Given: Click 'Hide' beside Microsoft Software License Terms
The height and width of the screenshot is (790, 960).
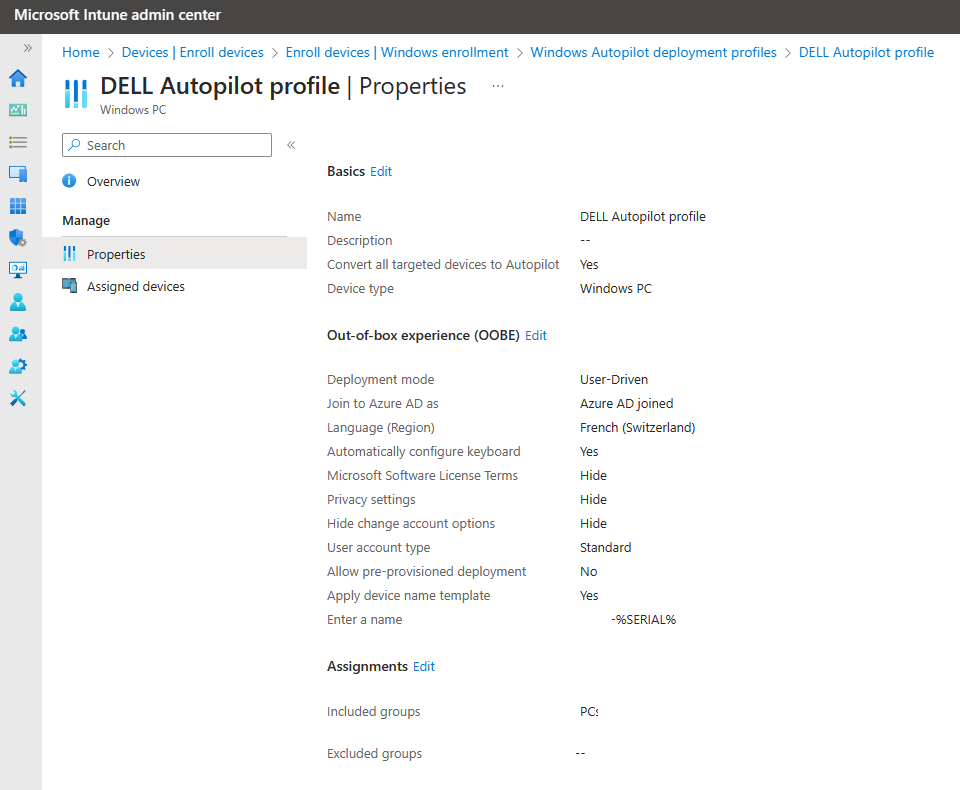Looking at the screenshot, I should point(593,476).
